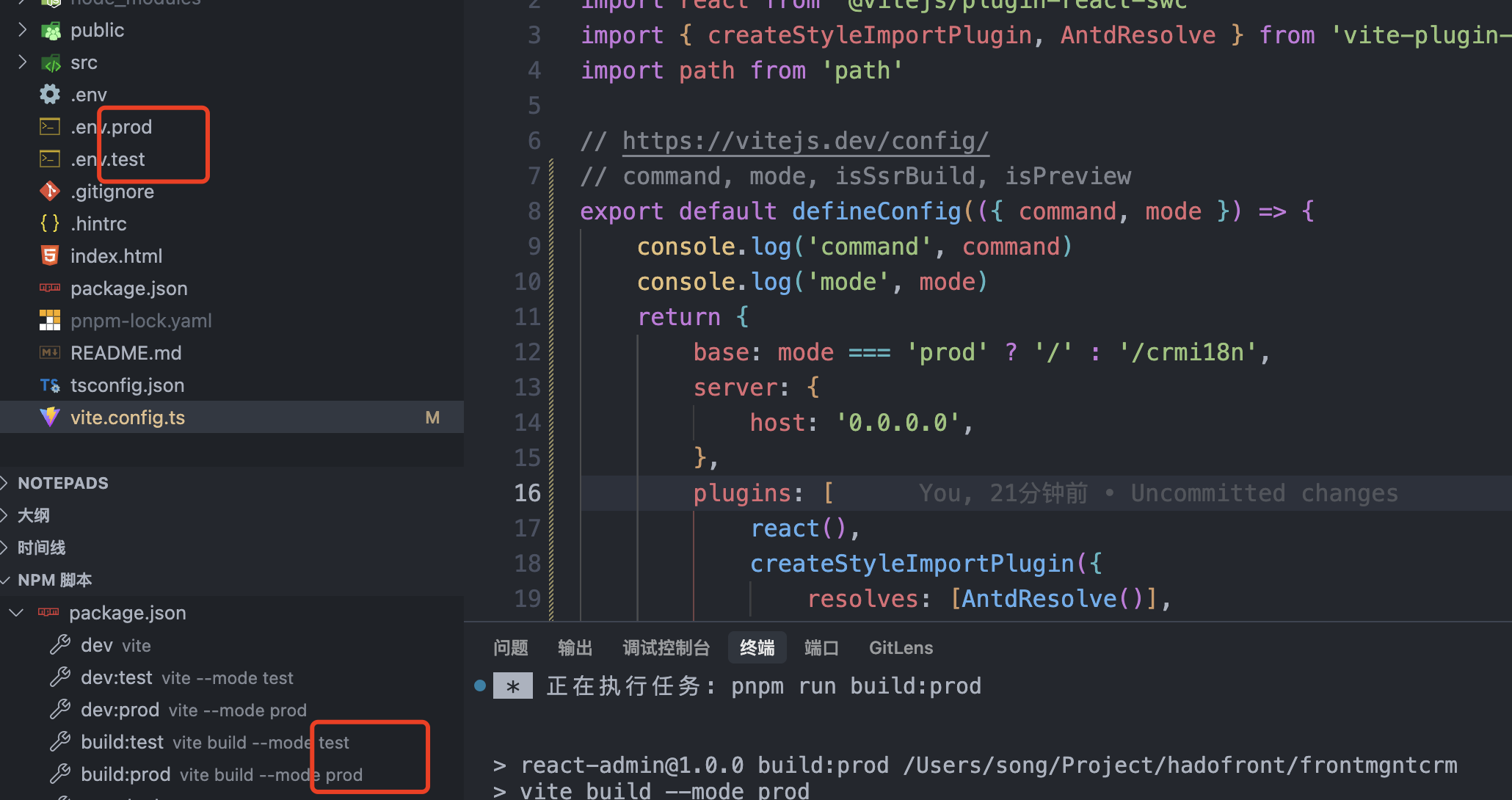The width and height of the screenshot is (1512, 800).
Task: Click the .gitignore git icon
Action: [x=50, y=192]
